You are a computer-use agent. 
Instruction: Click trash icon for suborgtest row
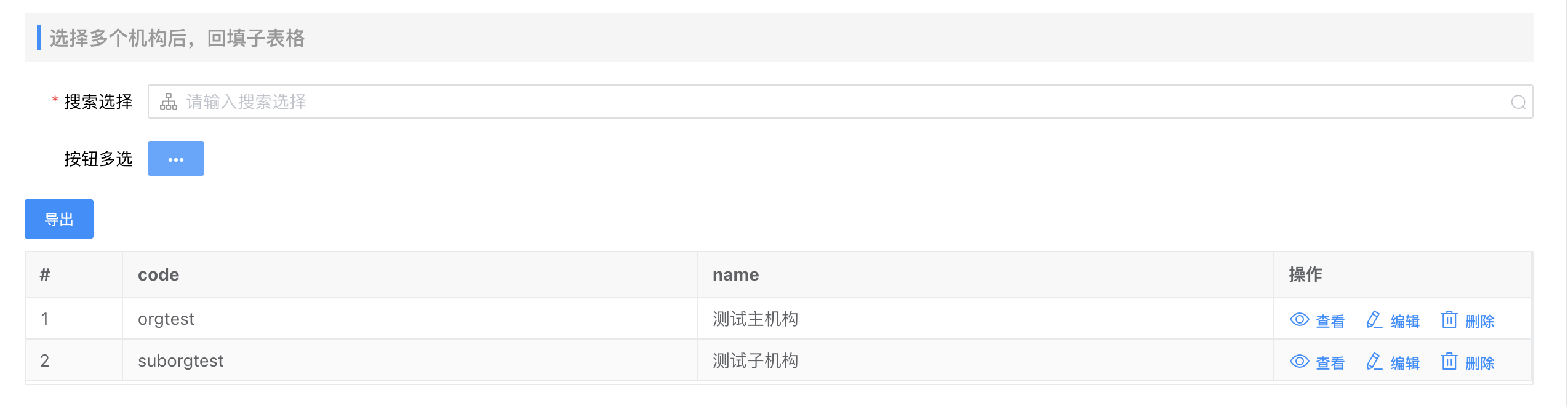pos(1449,362)
